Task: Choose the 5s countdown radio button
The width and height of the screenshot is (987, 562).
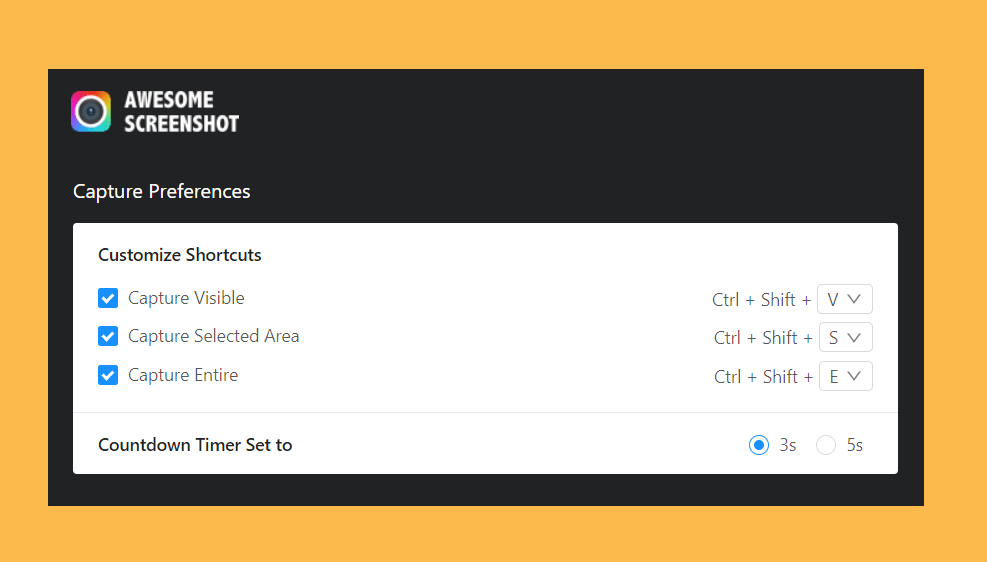Action: click(x=826, y=445)
